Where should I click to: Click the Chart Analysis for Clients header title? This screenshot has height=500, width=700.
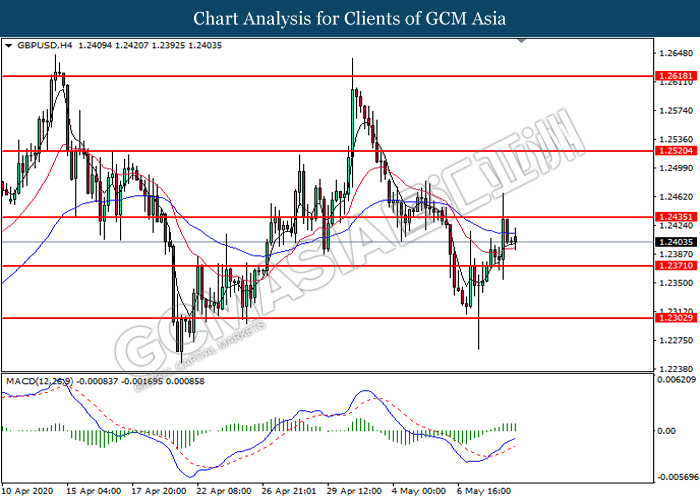tap(350, 19)
